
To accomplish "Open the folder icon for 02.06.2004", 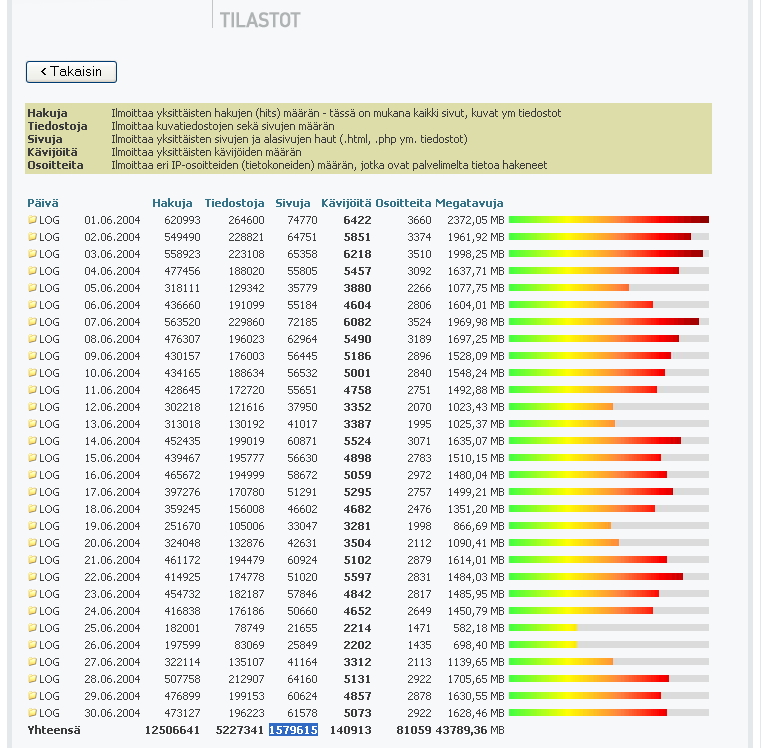I will [x=33, y=237].
